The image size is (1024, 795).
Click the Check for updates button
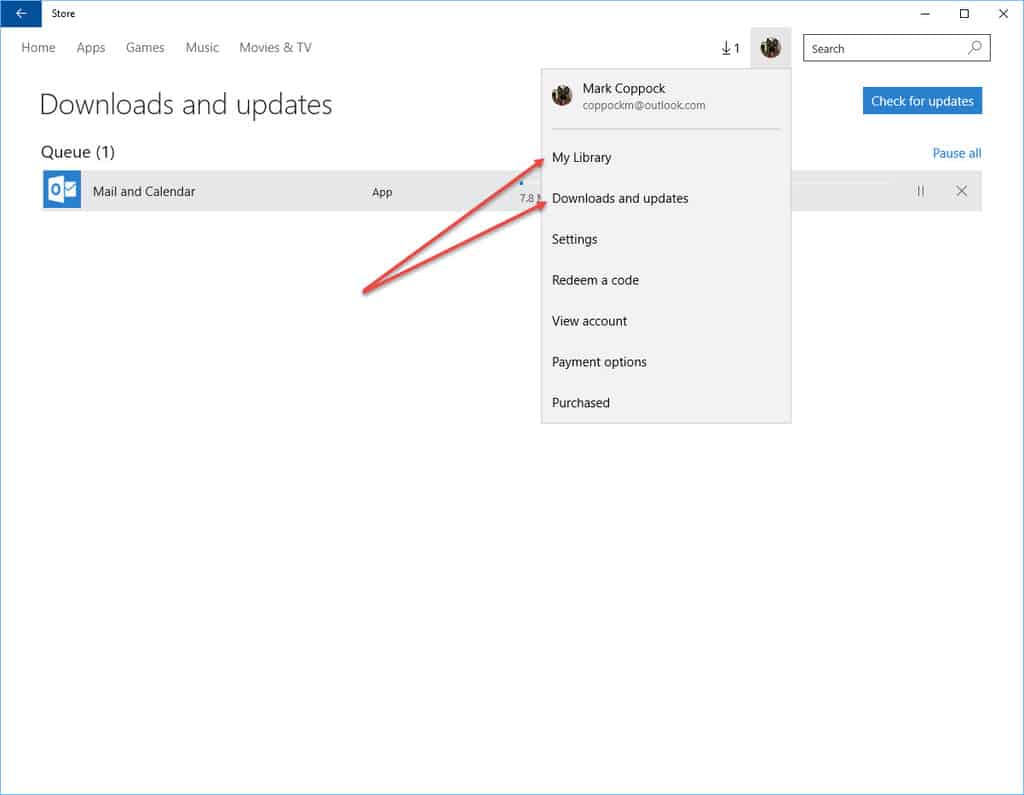click(x=922, y=101)
